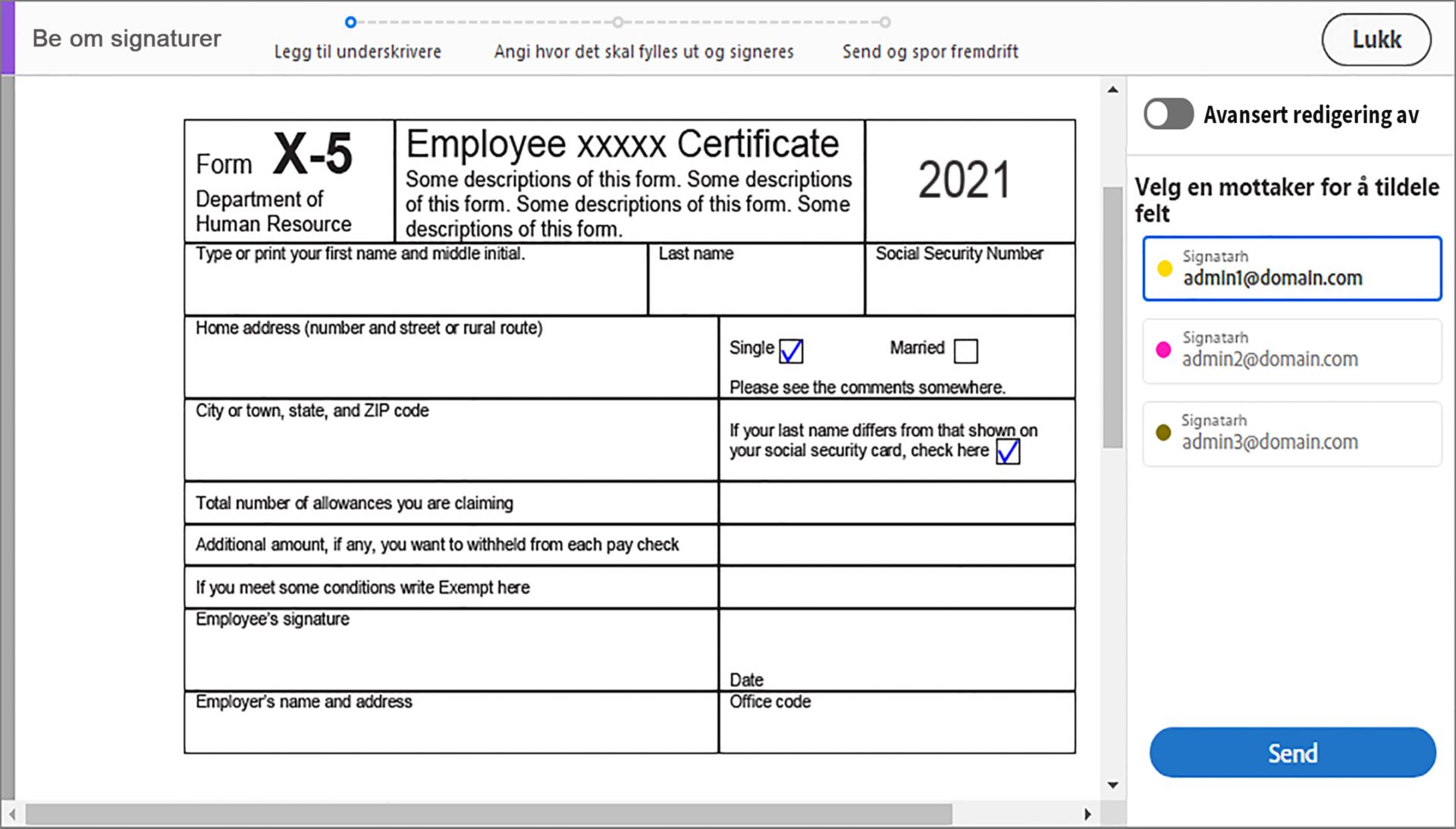1456x829 pixels.
Task: Click the vertical scrollbar up arrow
Action: tap(1112, 89)
